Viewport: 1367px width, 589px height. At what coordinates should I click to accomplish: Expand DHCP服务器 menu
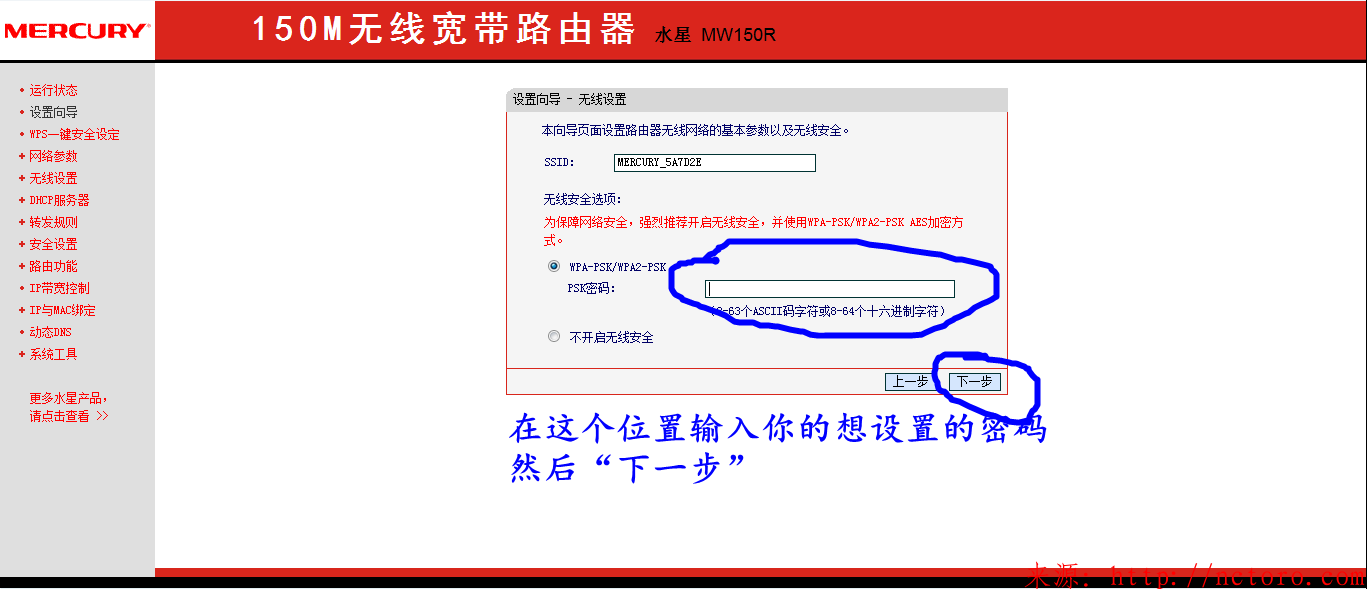click(x=59, y=200)
